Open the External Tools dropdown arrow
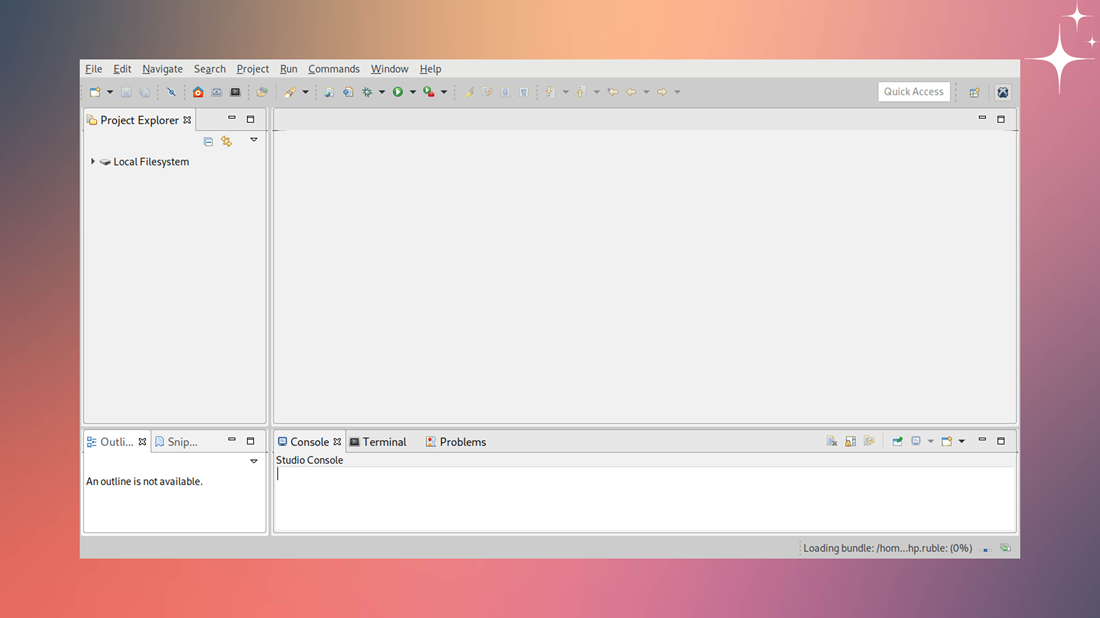Image resolution: width=1100 pixels, height=618 pixels. 443,92
